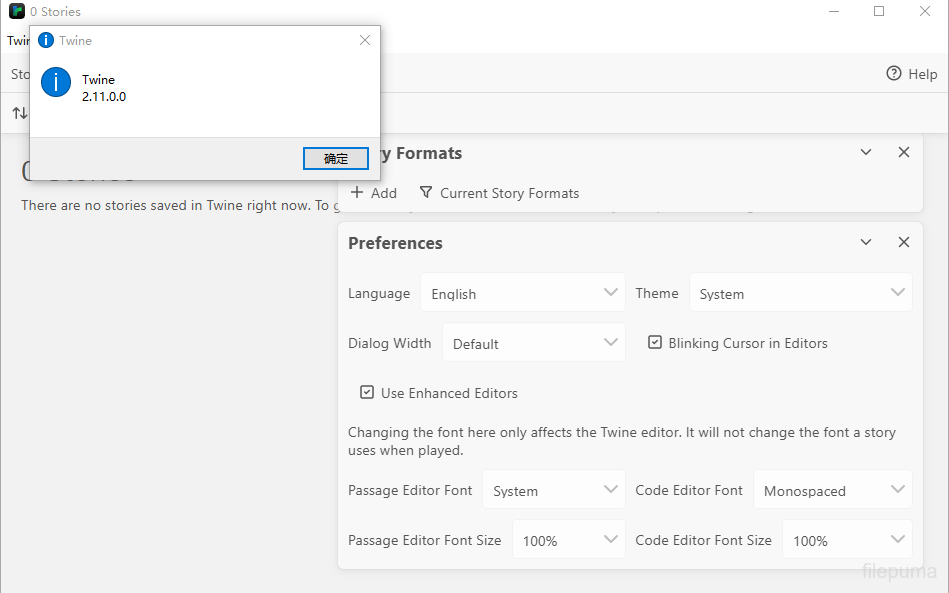Open the Language dropdown set to English

523,293
